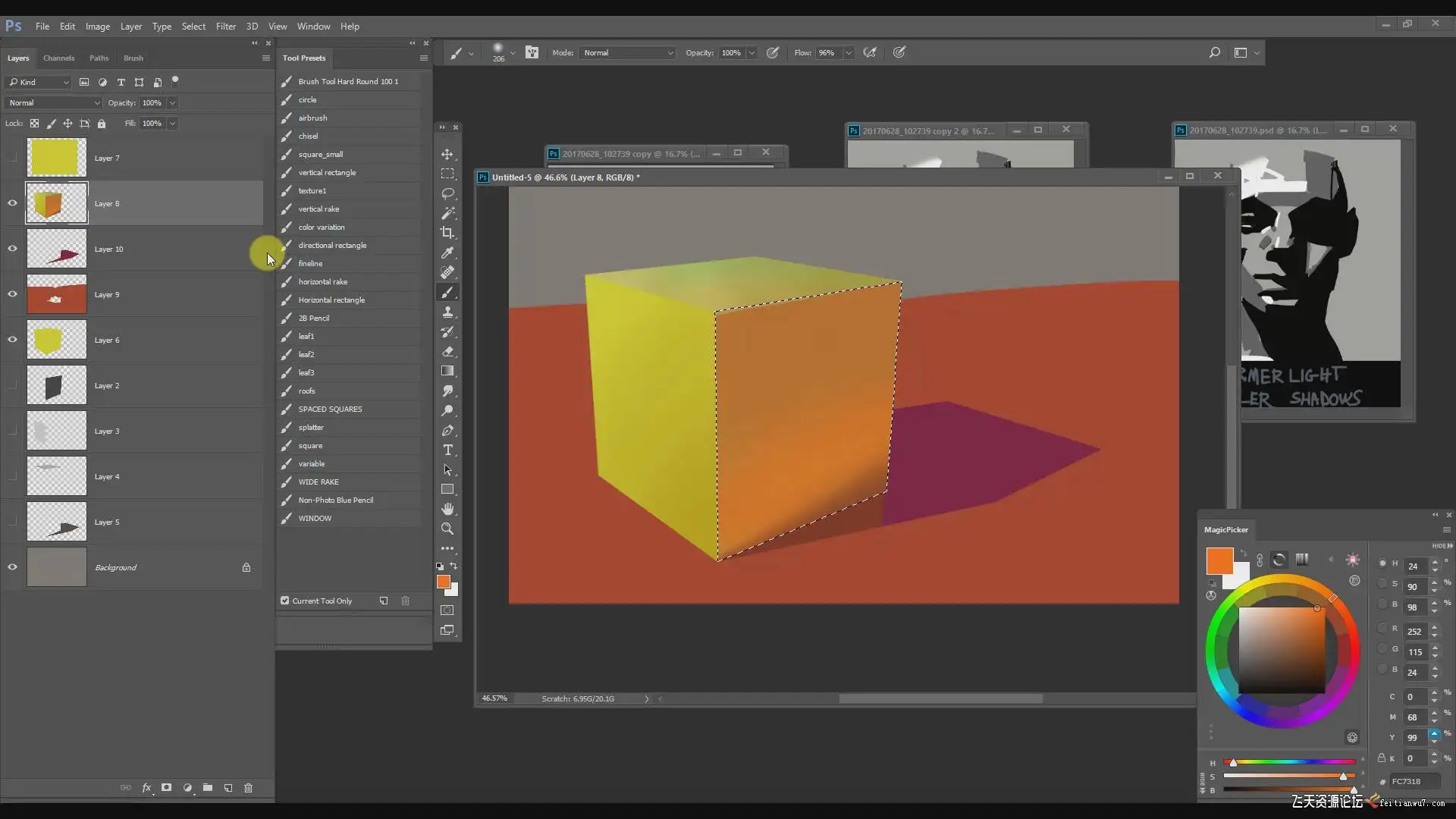Choose the 2B Pencil preset
Screen dimensions: 1456x819
point(349,318)
